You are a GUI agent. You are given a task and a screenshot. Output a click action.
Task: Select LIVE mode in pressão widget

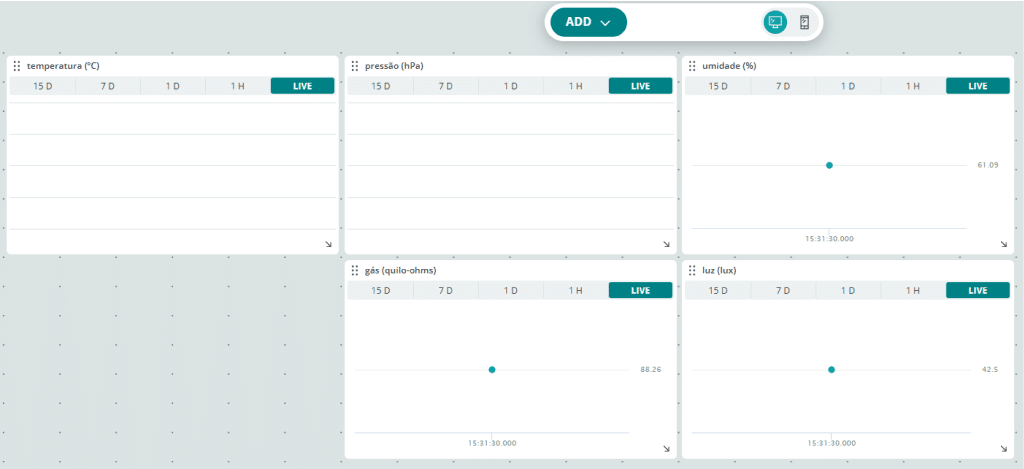641,86
